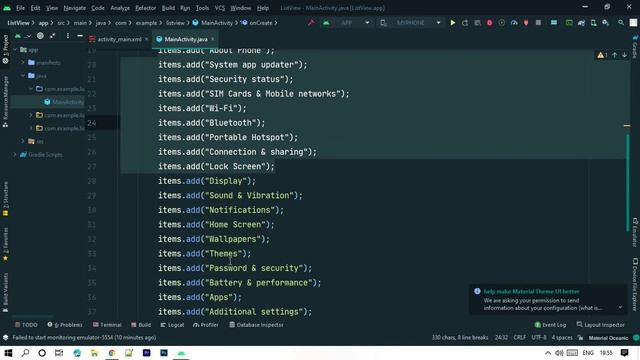640x360 pixels.
Task: Open the Android Studio icon in the taskbar
Action: click(x=181, y=353)
